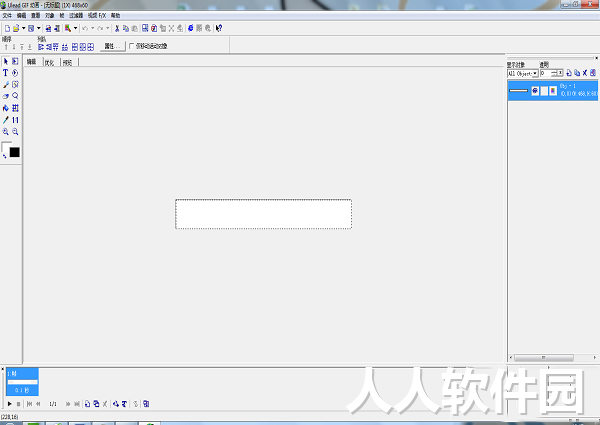Click the align bottom icon
Image resolution: width=600 pixels, height=425 pixels.
[65, 47]
